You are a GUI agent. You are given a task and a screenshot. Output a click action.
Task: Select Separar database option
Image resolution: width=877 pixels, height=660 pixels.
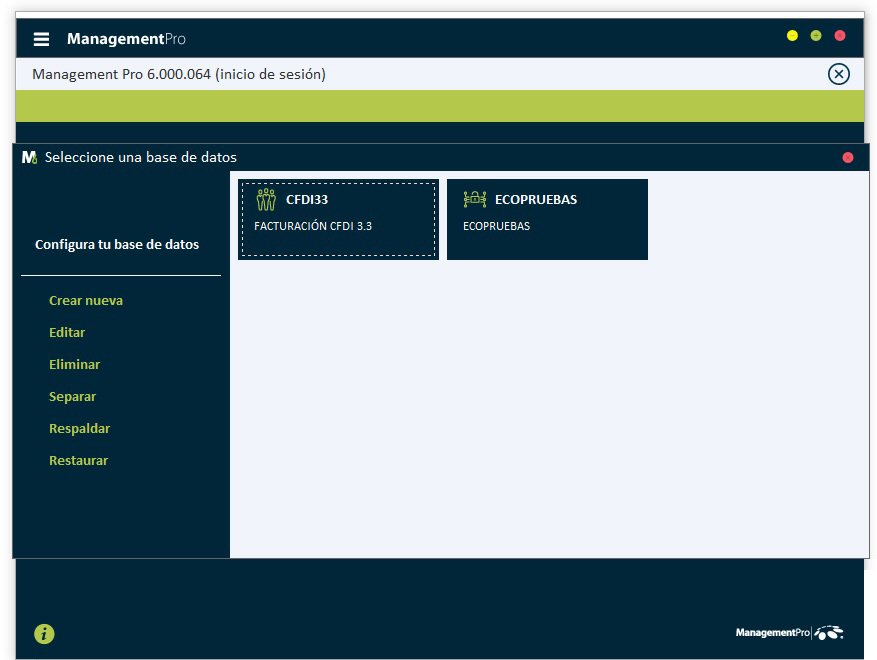73,397
